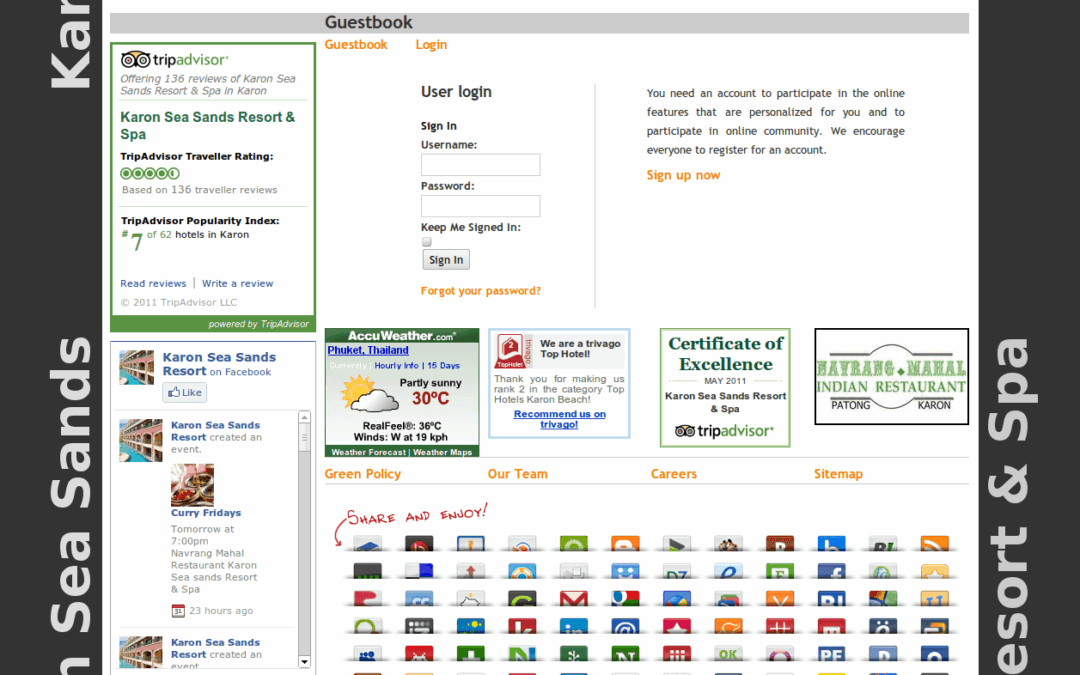Open the 'Curry Fridays' event link

click(x=206, y=513)
